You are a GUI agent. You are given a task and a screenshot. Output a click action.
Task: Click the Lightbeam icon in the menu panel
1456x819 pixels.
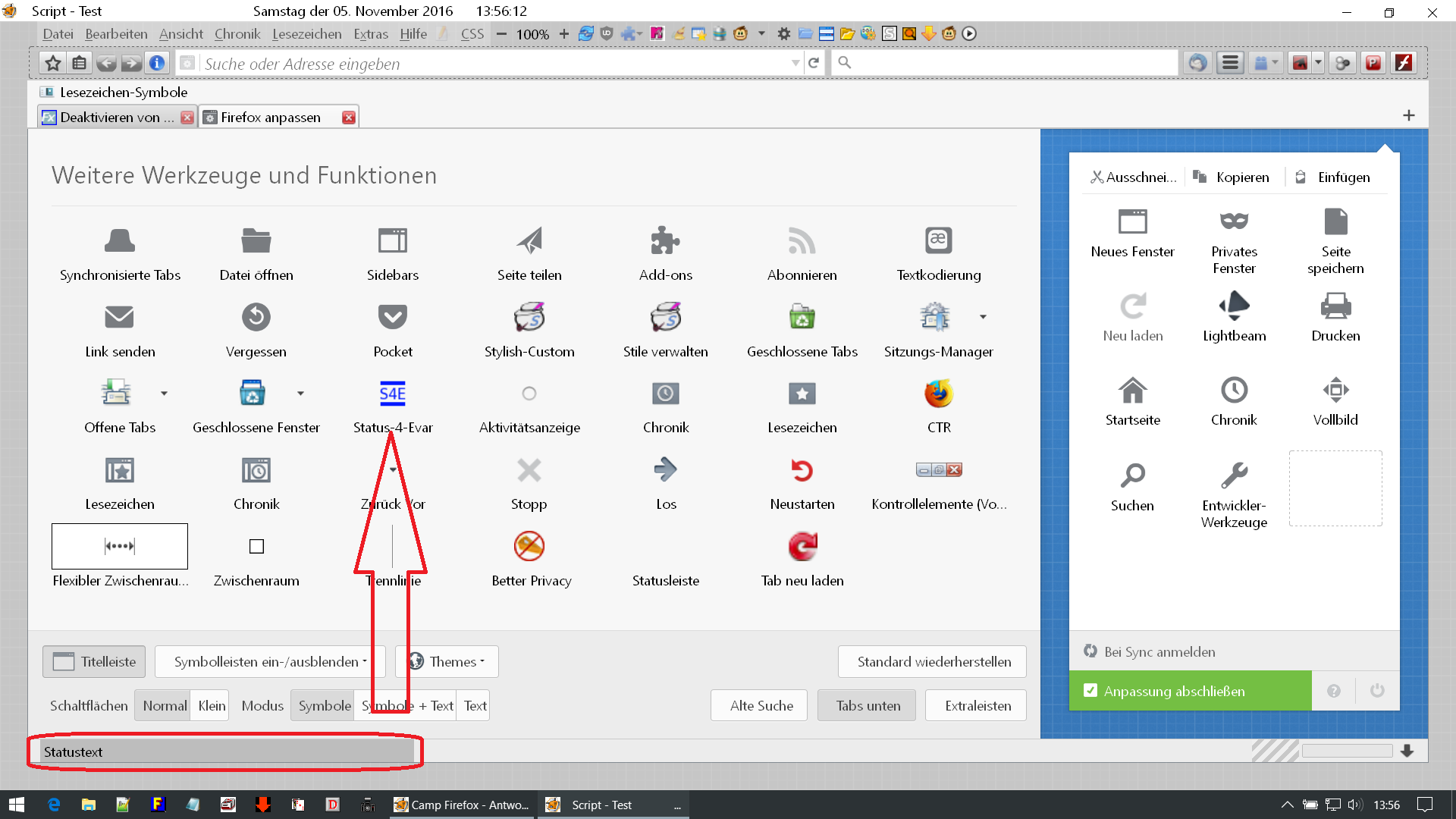(1234, 306)
